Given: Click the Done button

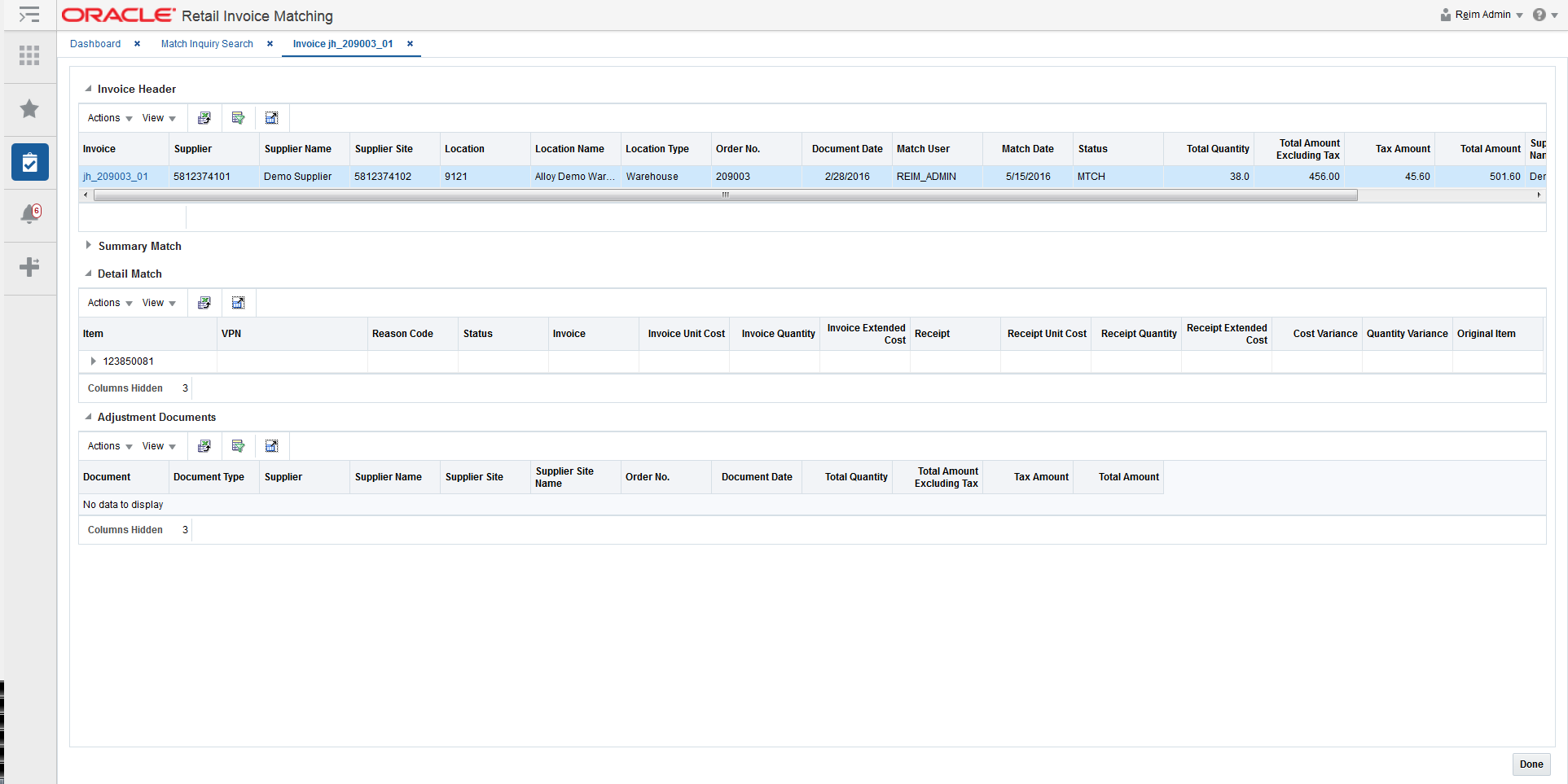Looking at the screenshot, I should [1531, 764].
